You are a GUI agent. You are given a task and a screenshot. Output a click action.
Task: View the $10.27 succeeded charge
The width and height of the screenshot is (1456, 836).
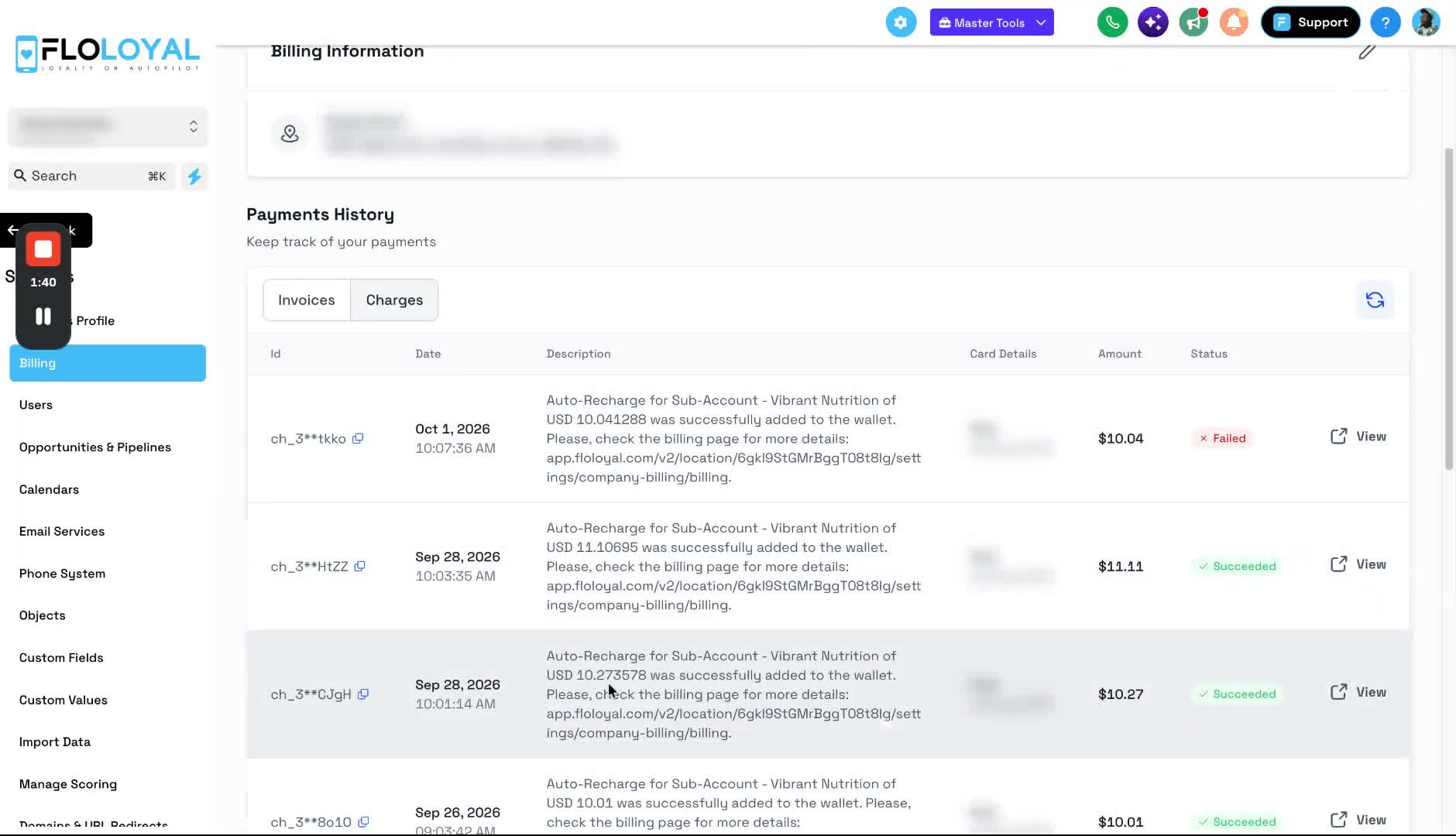1358,692
